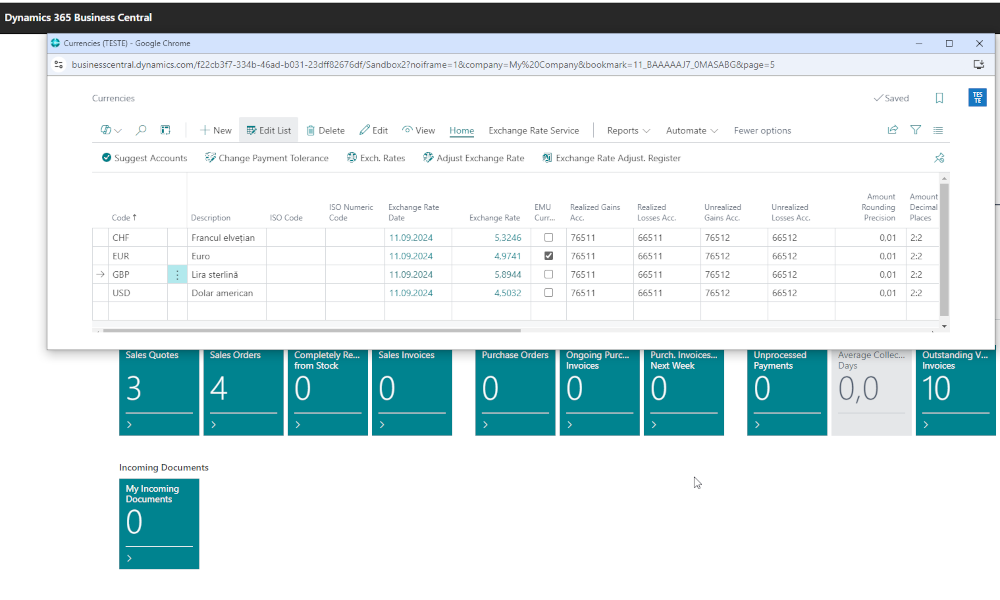This screenshot has width=1000, height=600.
Task: Click the pin action bar icon
Action: point(939,158)
